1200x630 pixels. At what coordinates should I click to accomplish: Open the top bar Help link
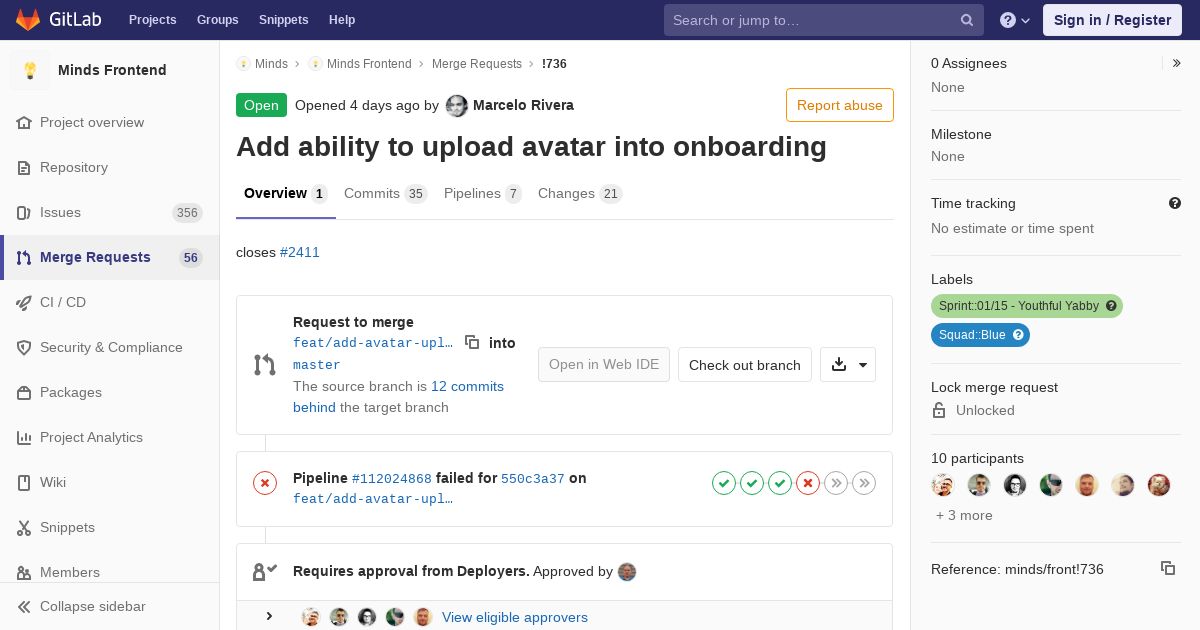click(342, 20)
